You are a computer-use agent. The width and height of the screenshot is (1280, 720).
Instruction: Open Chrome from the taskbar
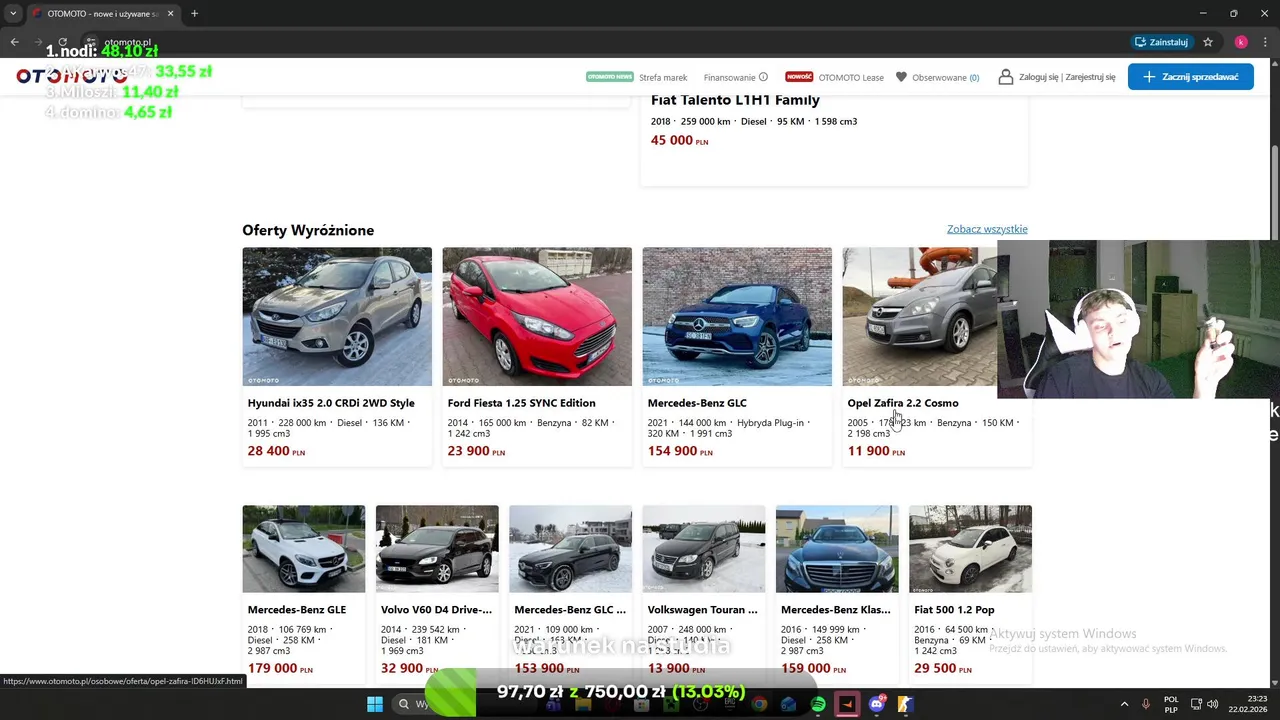coord(760,704)
